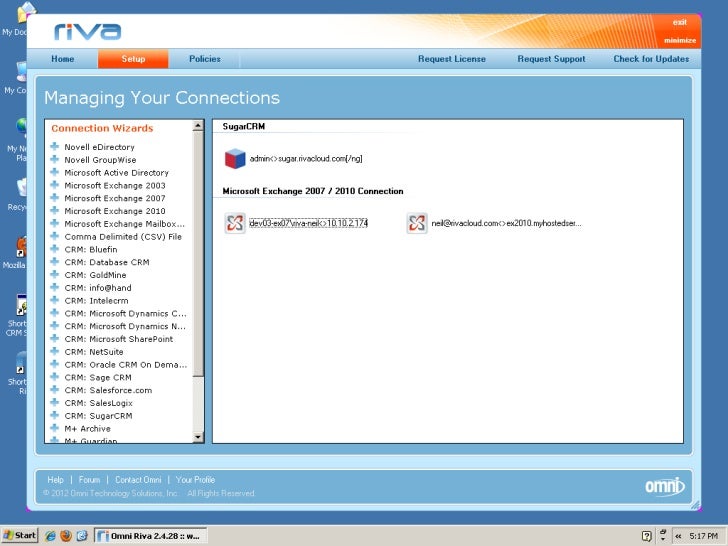Click the plus icon beside Microsoft Exchange 2003
Image resolution: width=728 pixels, height=546 pixels.
[55, 185]
